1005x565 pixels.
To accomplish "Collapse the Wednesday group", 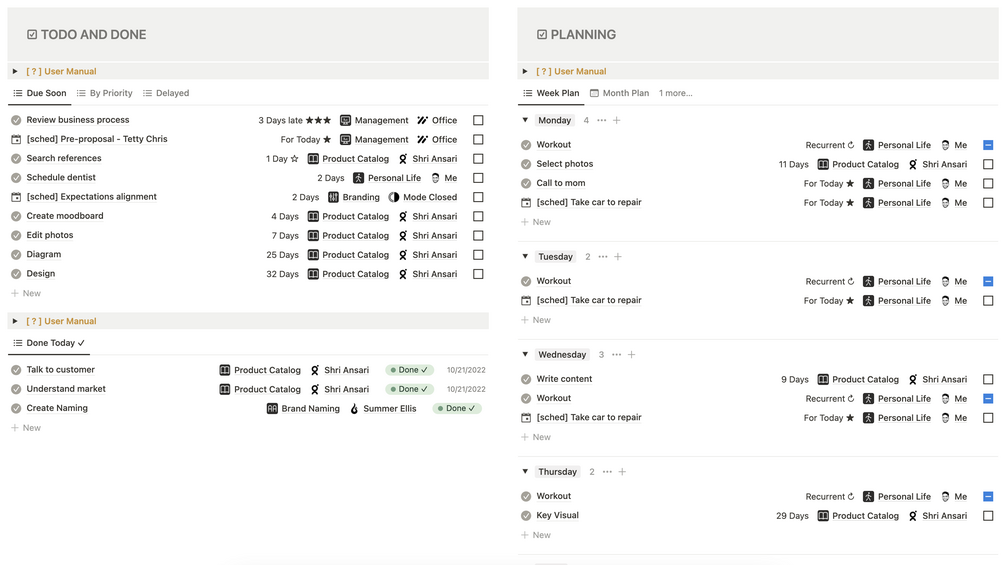I will [x=525, y=355].
